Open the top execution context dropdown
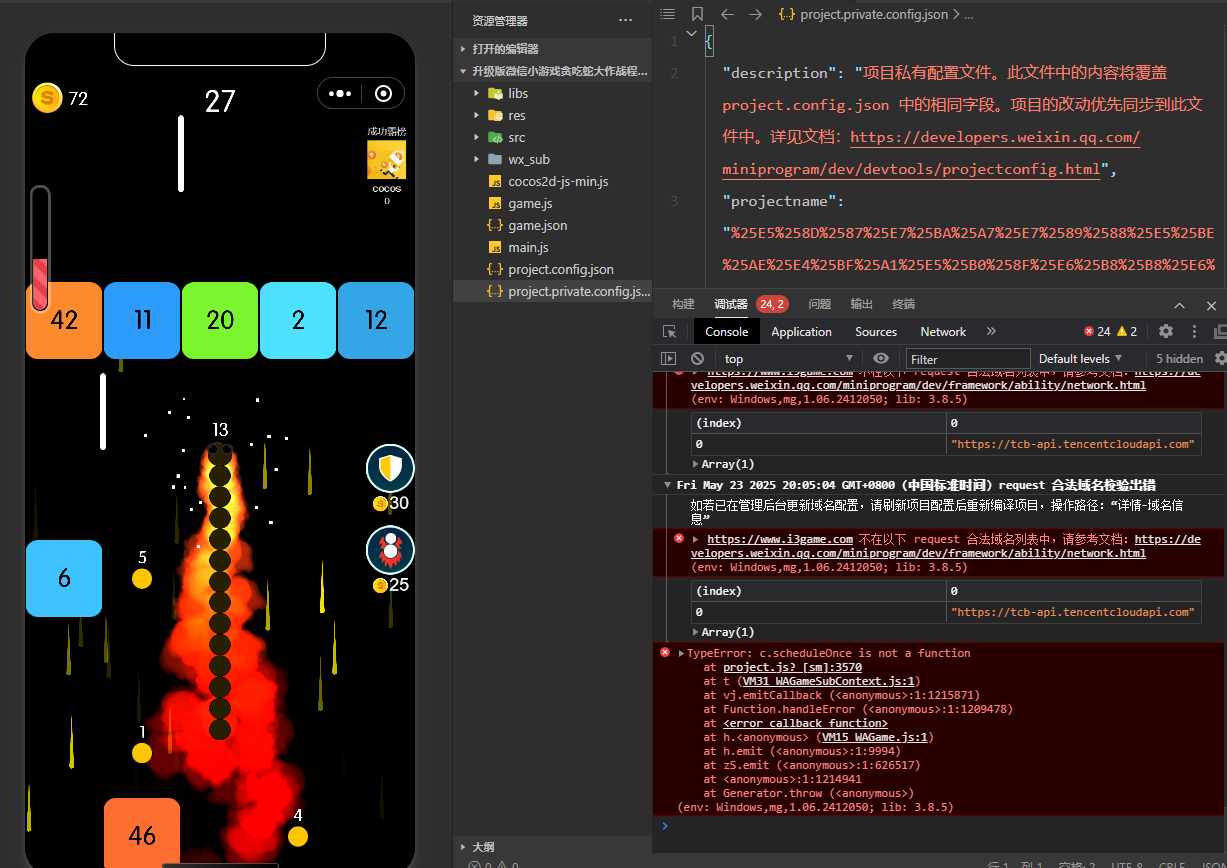1227x868 pixels. pyautogui.click(x=788, y=359)
